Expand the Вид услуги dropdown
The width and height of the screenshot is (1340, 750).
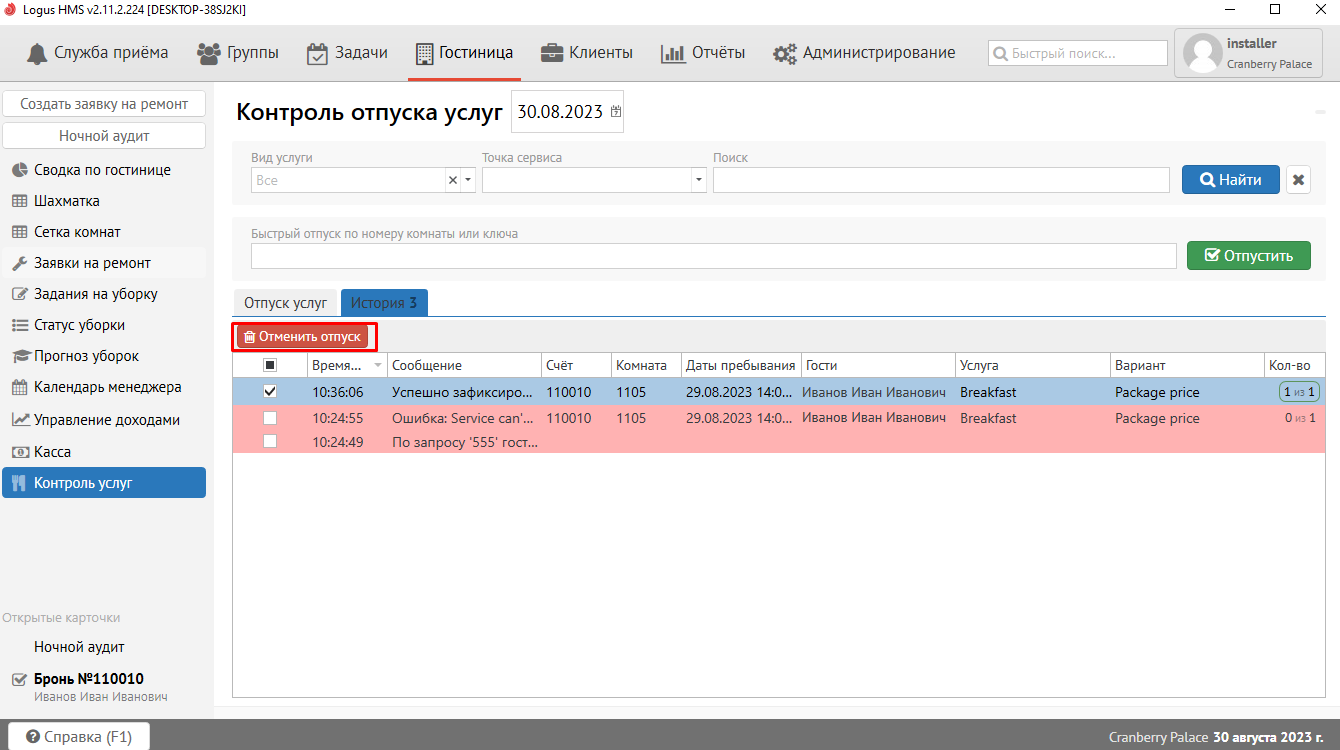coord(469,180)
